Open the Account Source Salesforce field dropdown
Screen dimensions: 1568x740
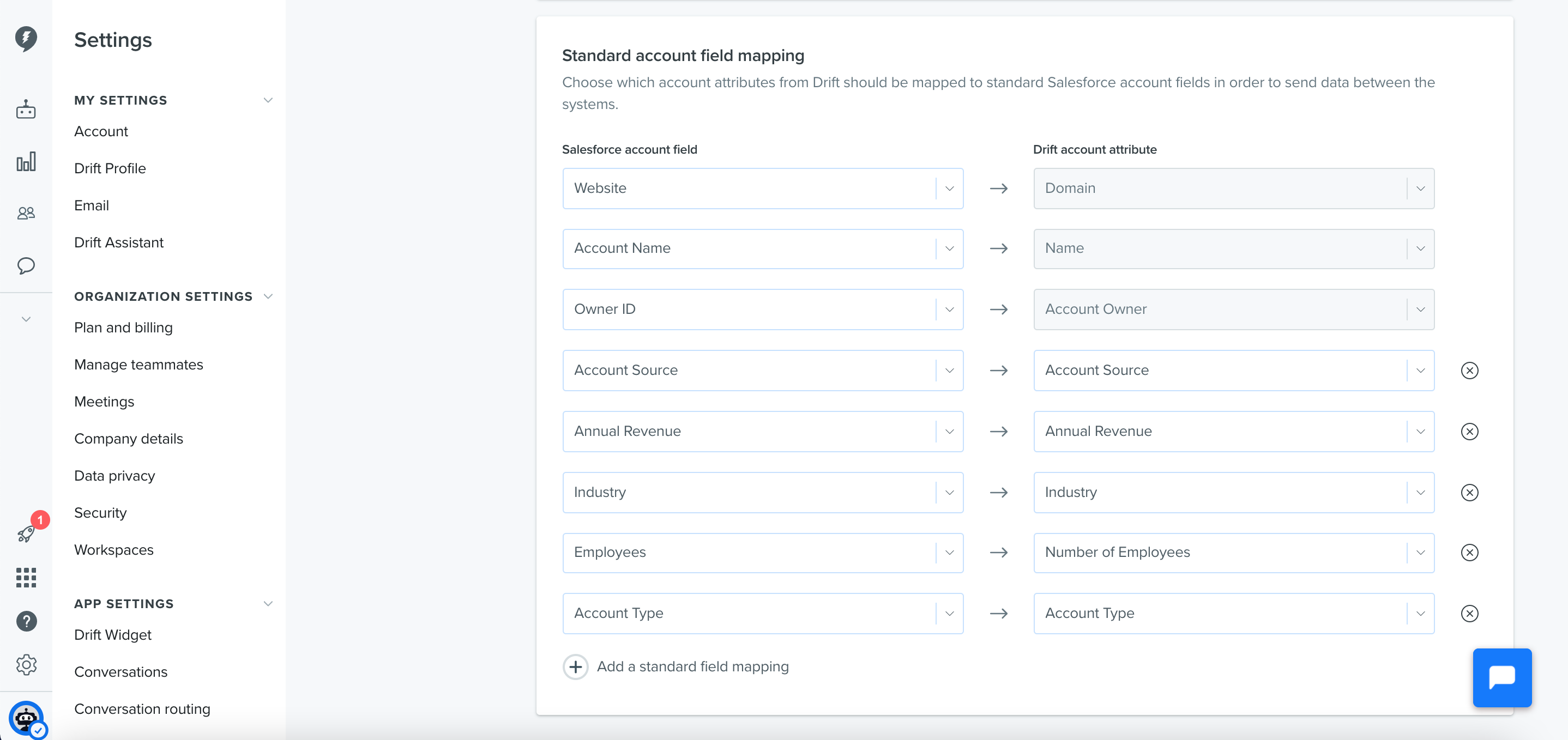pos(763,371)
